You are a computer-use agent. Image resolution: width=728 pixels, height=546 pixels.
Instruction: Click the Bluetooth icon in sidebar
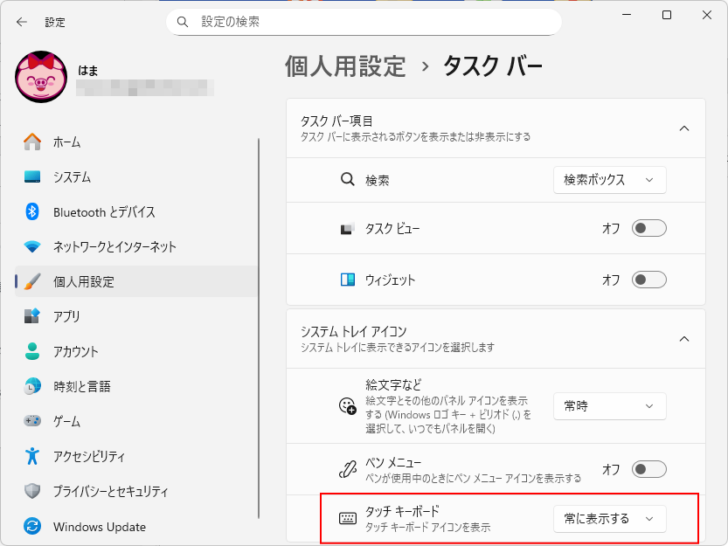coord(32,212)
